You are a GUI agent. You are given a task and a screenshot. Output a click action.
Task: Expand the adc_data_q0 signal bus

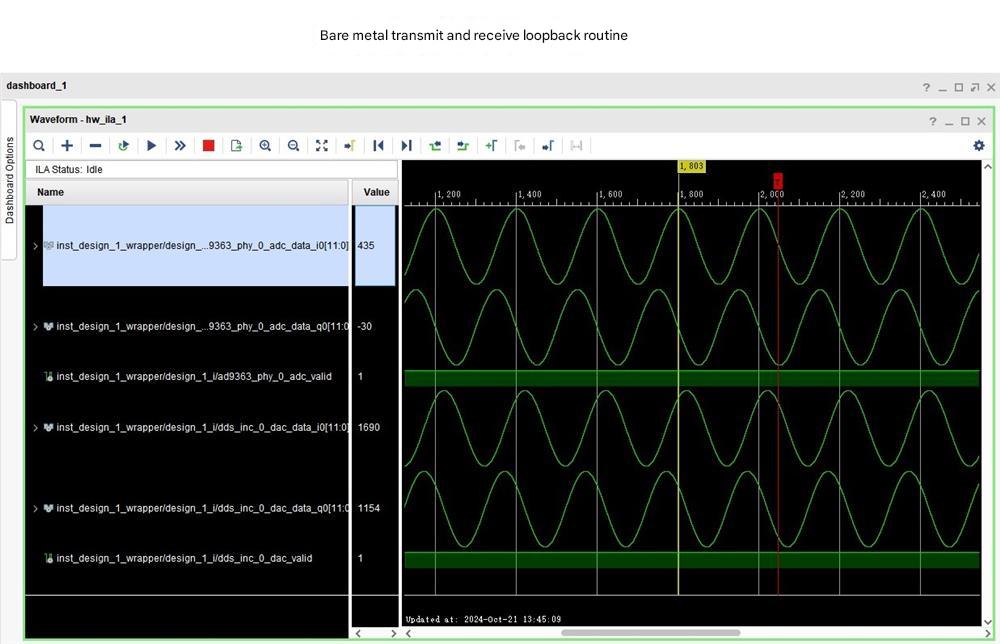pyautogui.click(x=36, y=327)
